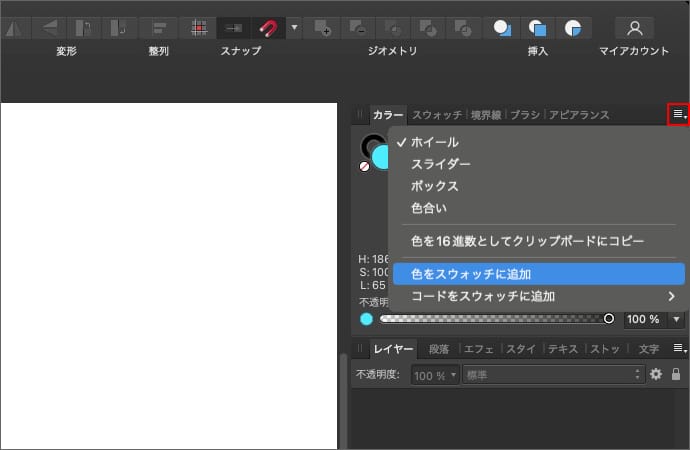This screenshot has height=450, width=690.
Task: Click the color opacity slider handle
Action: tap(609, 319)
